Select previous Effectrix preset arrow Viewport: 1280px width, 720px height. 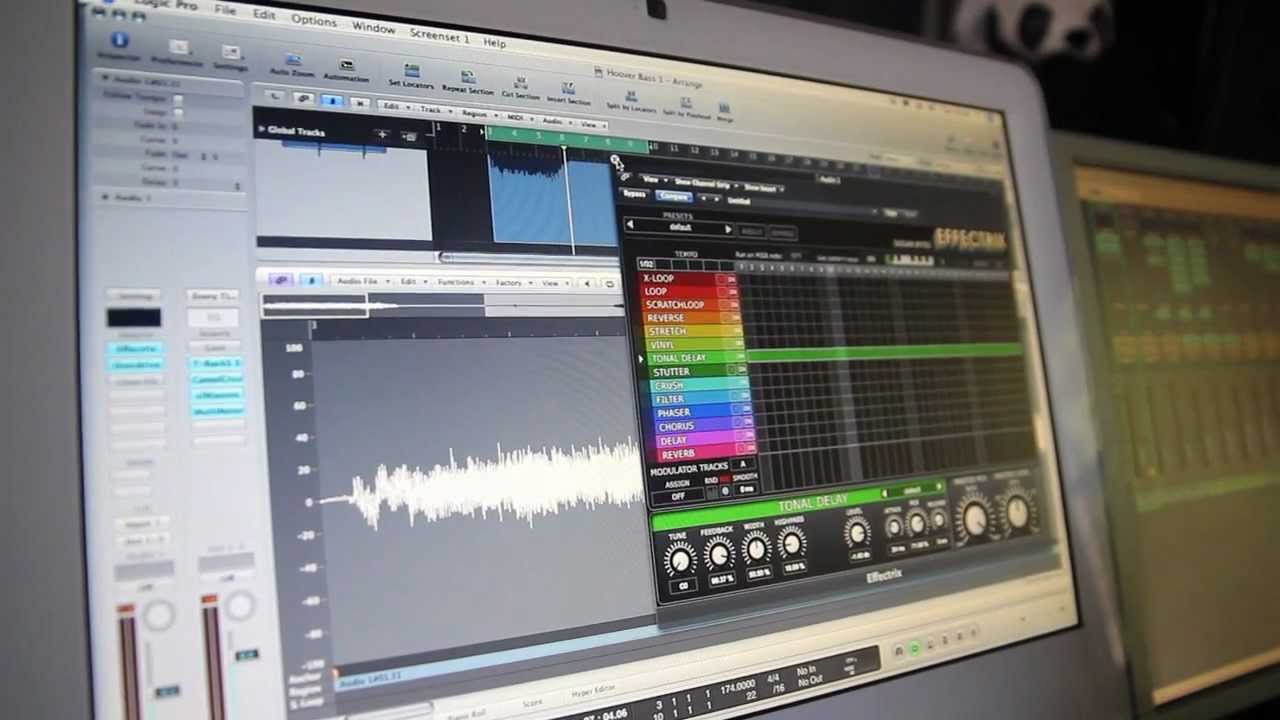[630, 224]
